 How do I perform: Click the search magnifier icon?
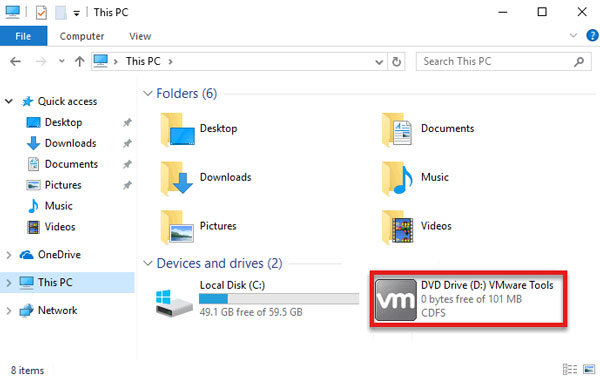pyautogui.click(x=579, y=61)
